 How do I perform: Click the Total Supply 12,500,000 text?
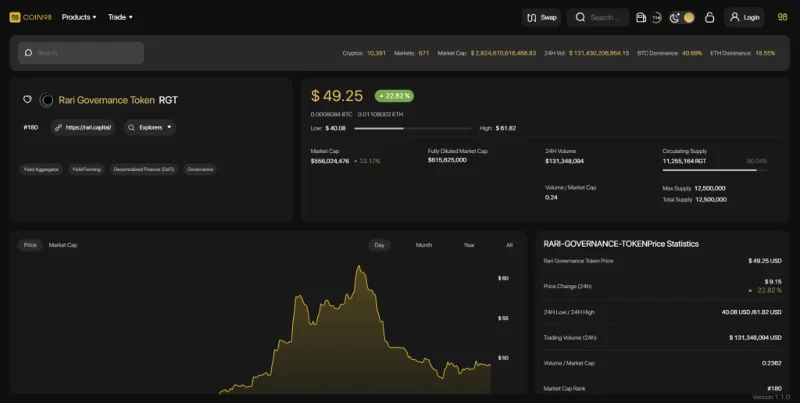(x=694, y=199)
